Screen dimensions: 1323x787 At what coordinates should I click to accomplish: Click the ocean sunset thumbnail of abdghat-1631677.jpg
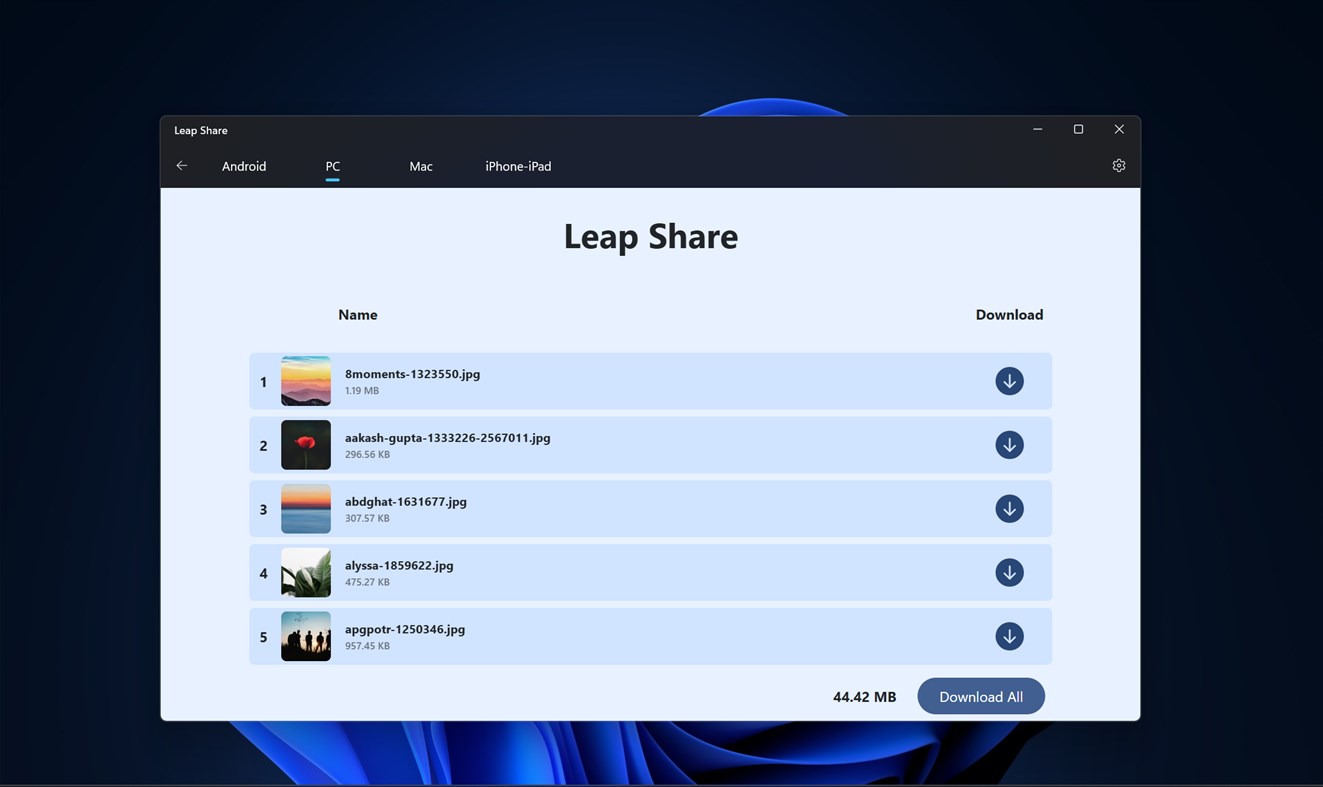tap(305, 508)
